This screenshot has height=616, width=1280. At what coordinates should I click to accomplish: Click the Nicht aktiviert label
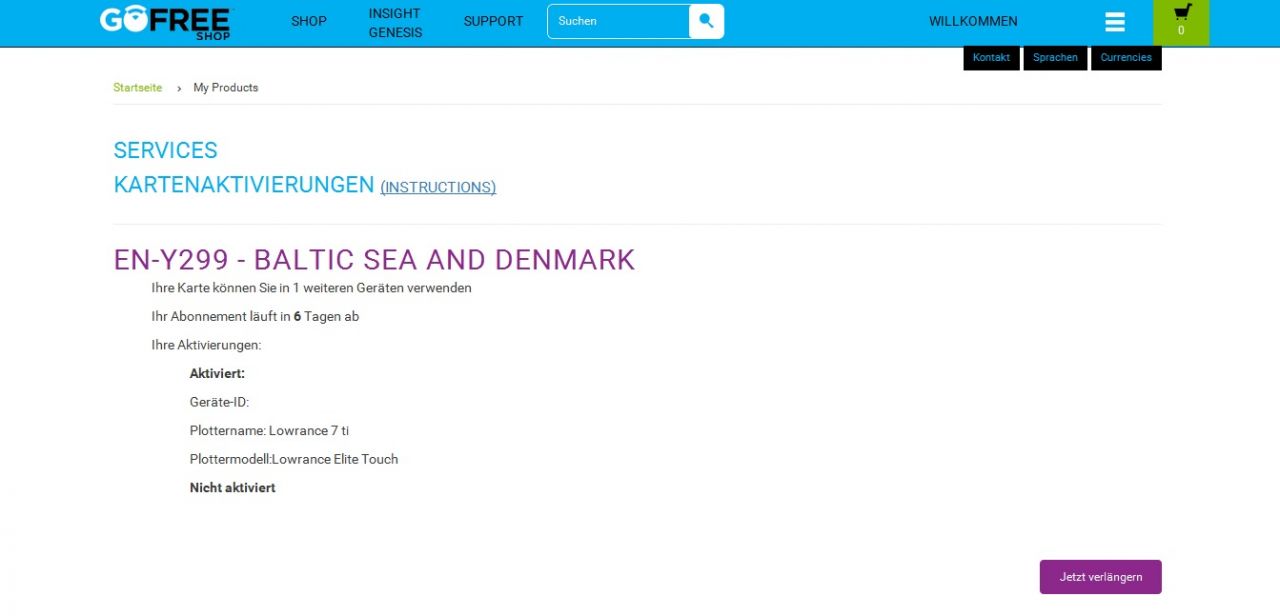click(232, 488)
